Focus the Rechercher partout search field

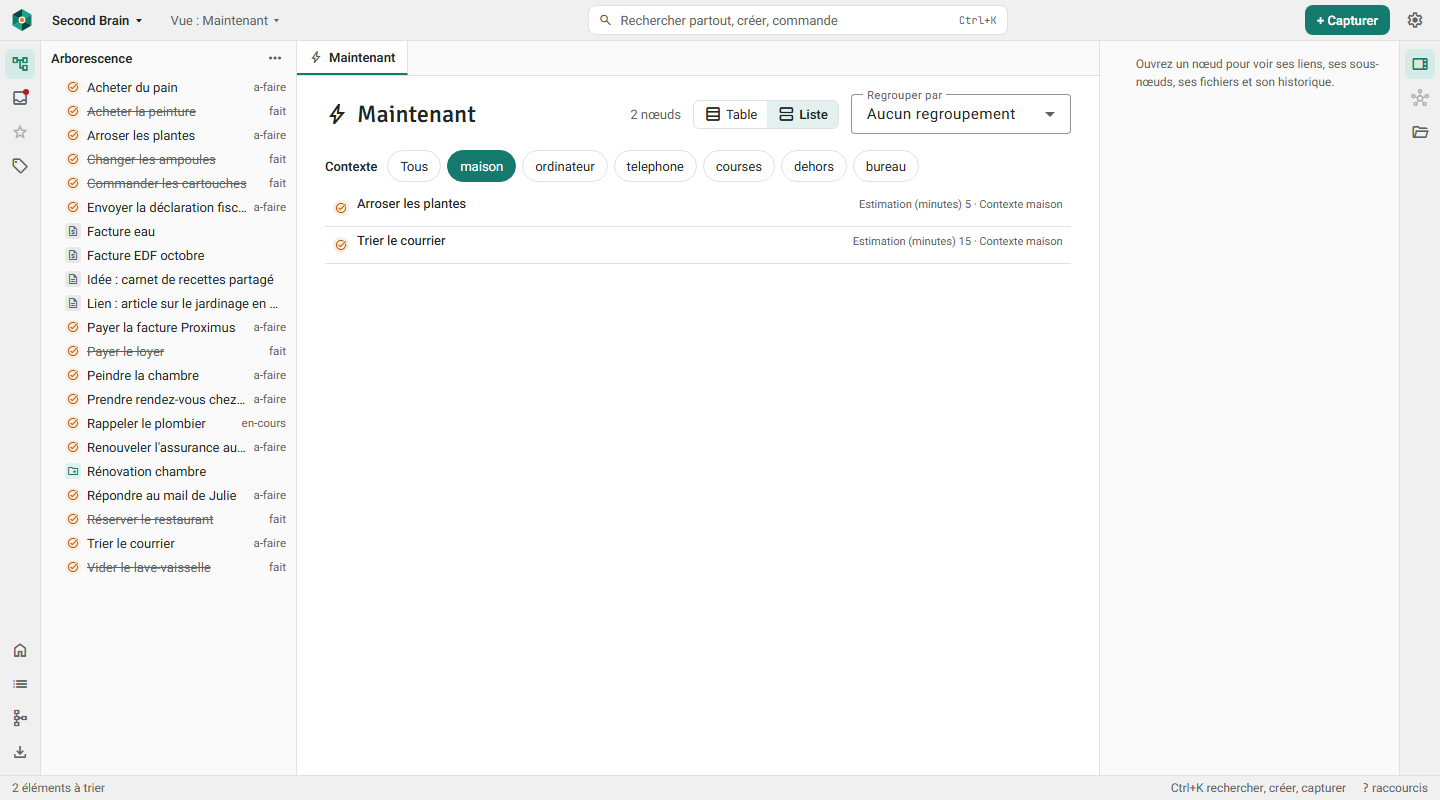[798, 20]
